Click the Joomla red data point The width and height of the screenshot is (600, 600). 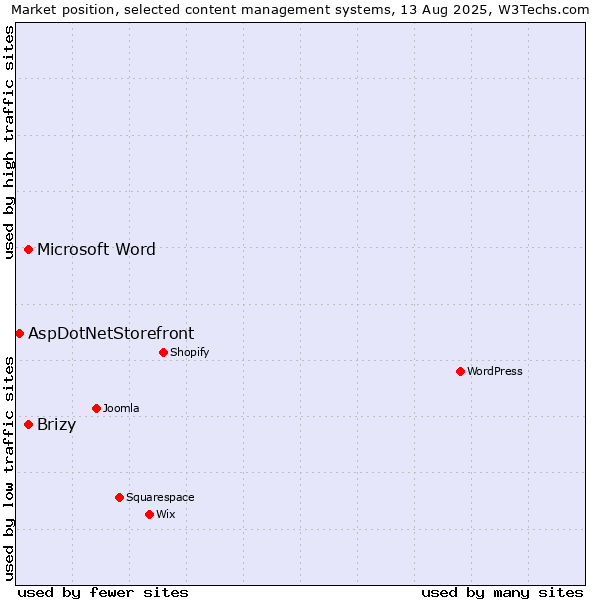pos(96,408)
